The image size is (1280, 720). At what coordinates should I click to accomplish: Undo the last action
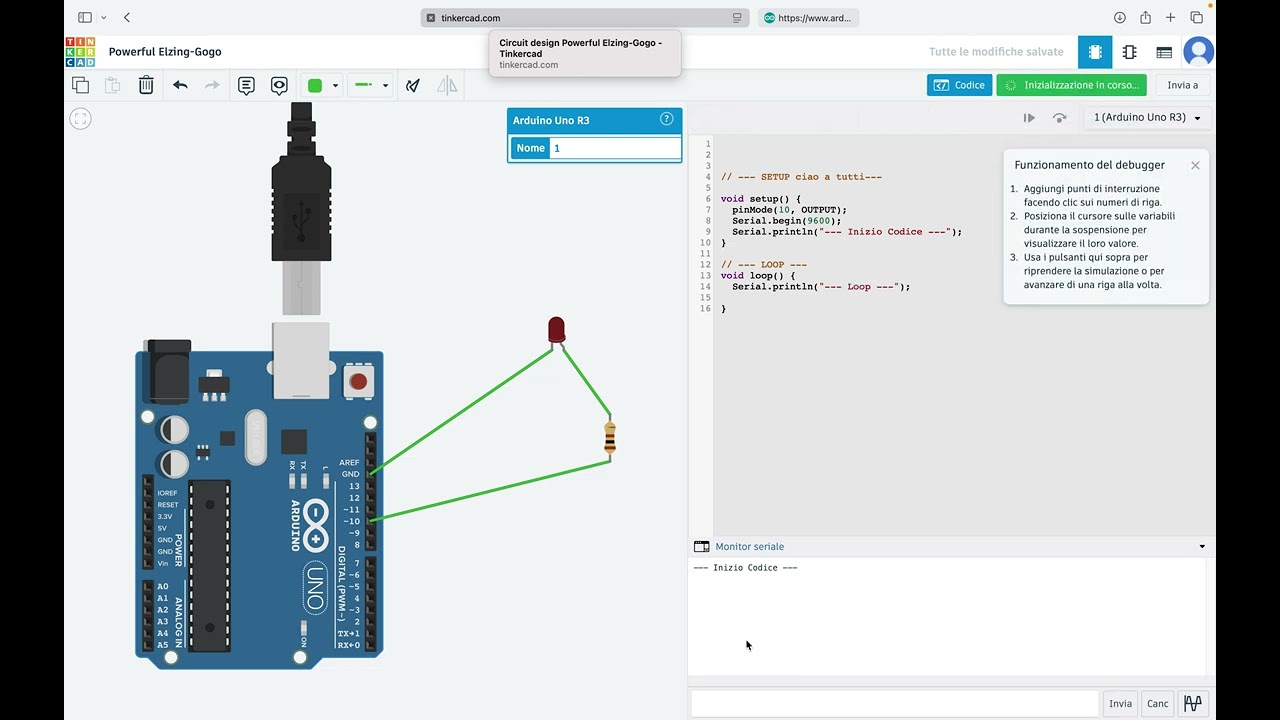click(x=180, y=85)
